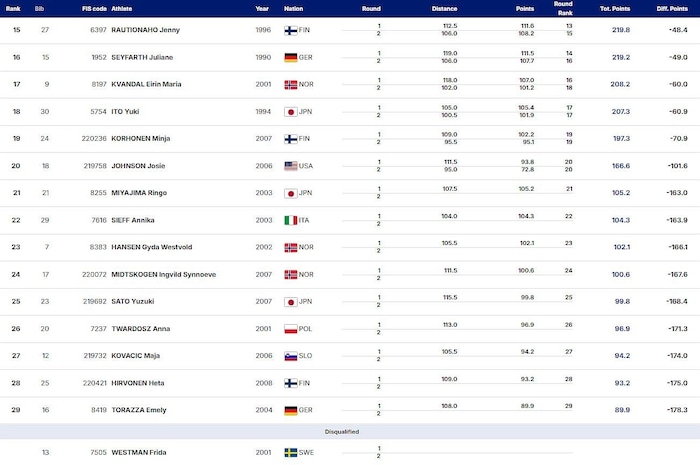Click the Norway flag in KVANDAL Eirin Maria's row

tap(291, 85)
